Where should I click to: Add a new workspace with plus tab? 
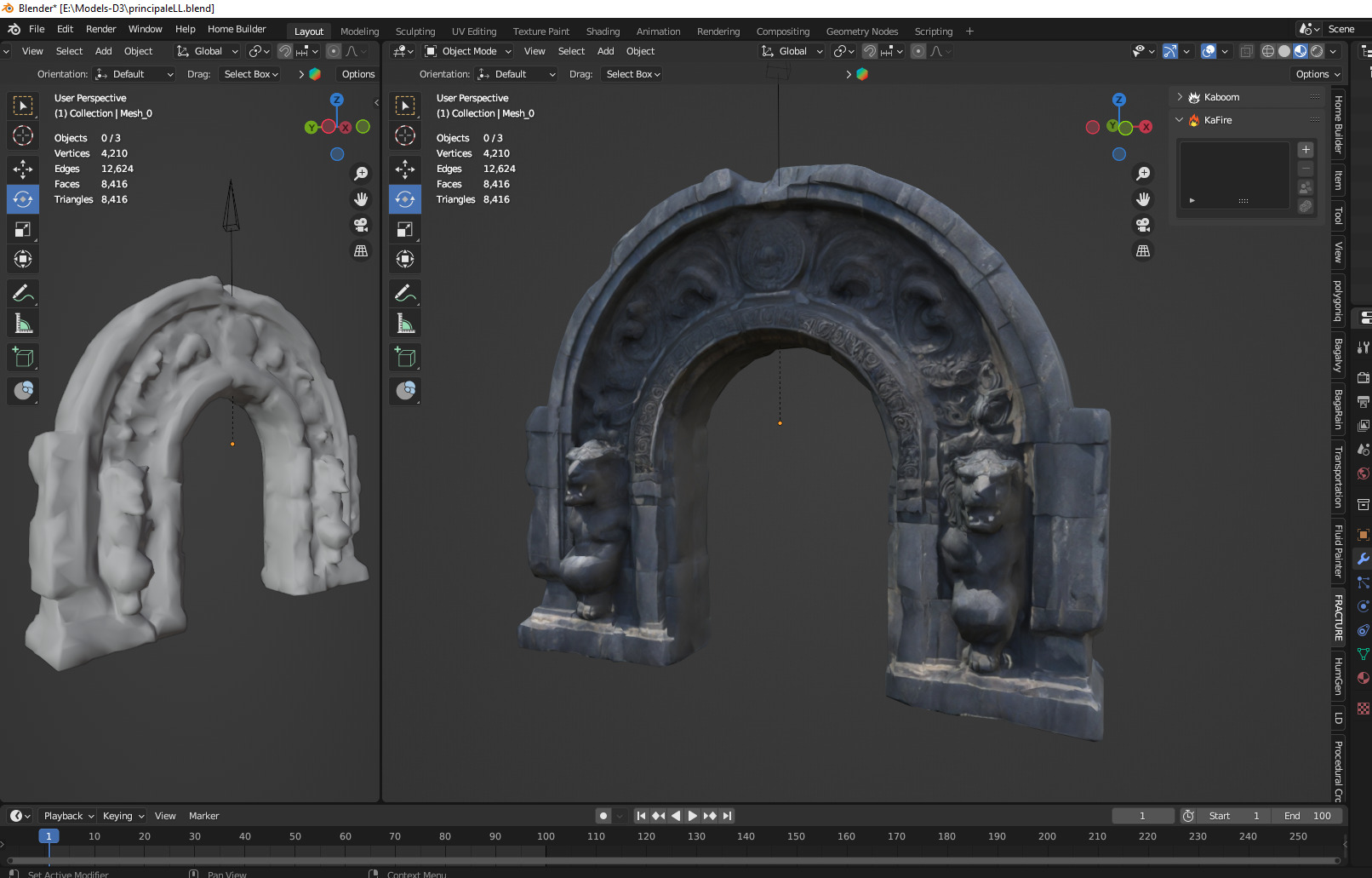click(x=969, y=32)
